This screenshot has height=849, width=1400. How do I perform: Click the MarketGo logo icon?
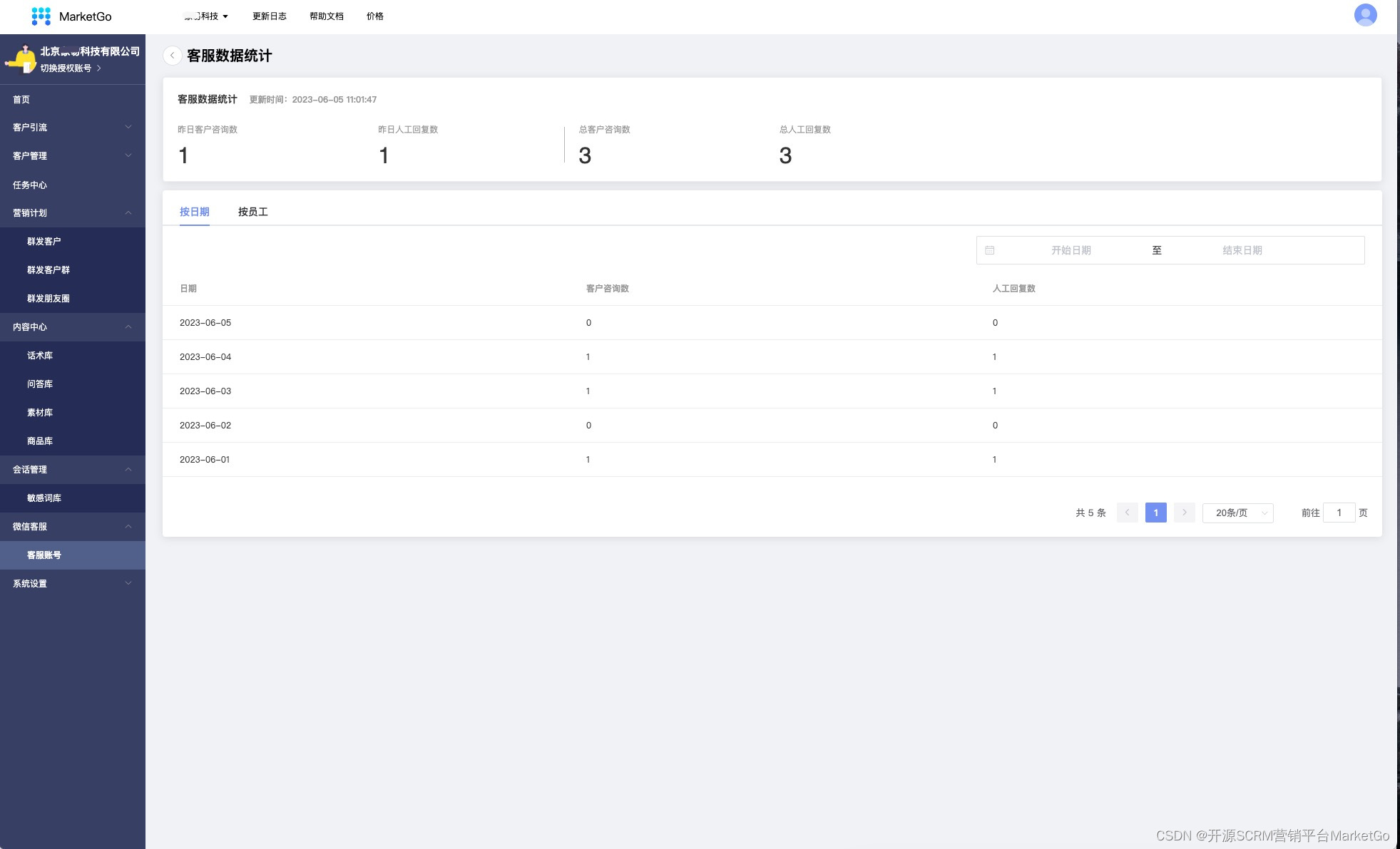pyautogui.click(x=41, y=16)
